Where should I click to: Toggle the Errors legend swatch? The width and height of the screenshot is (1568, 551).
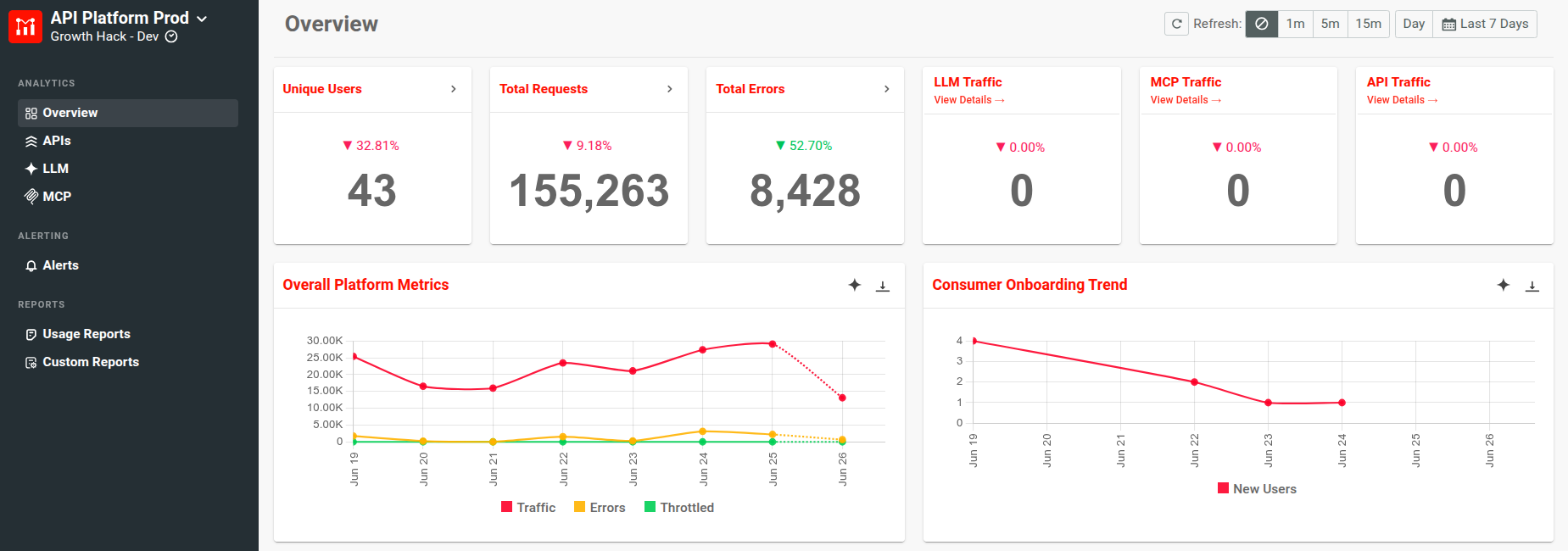pyautogui.click(x=579, y=507)
